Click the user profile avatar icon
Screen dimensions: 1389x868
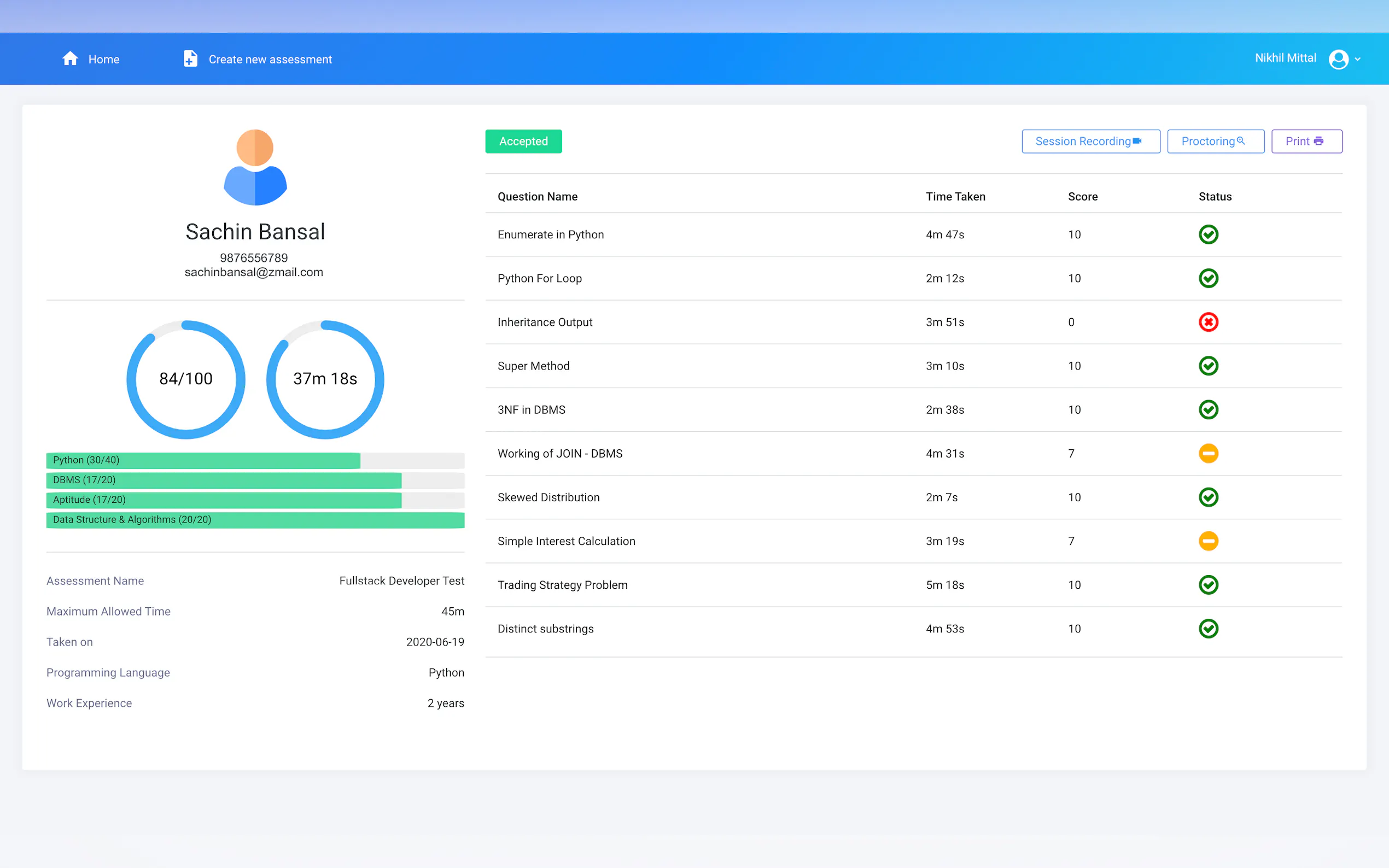click(x=1338, y=59)
